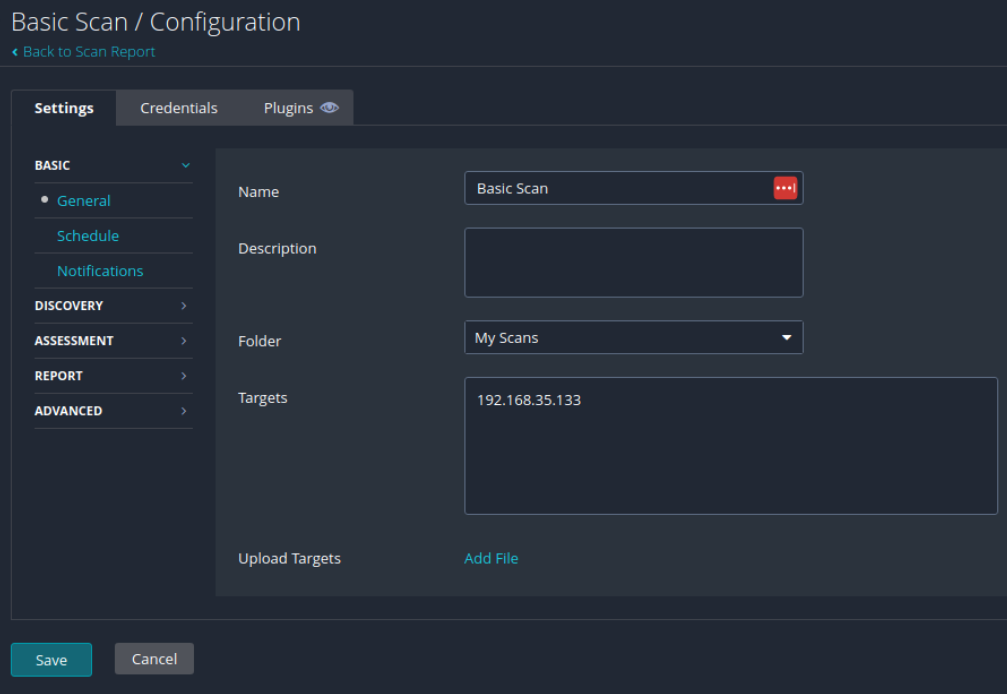1007x694 pixels.
Task: Expand the ASSESSMENT section
Action: (112, 341)
